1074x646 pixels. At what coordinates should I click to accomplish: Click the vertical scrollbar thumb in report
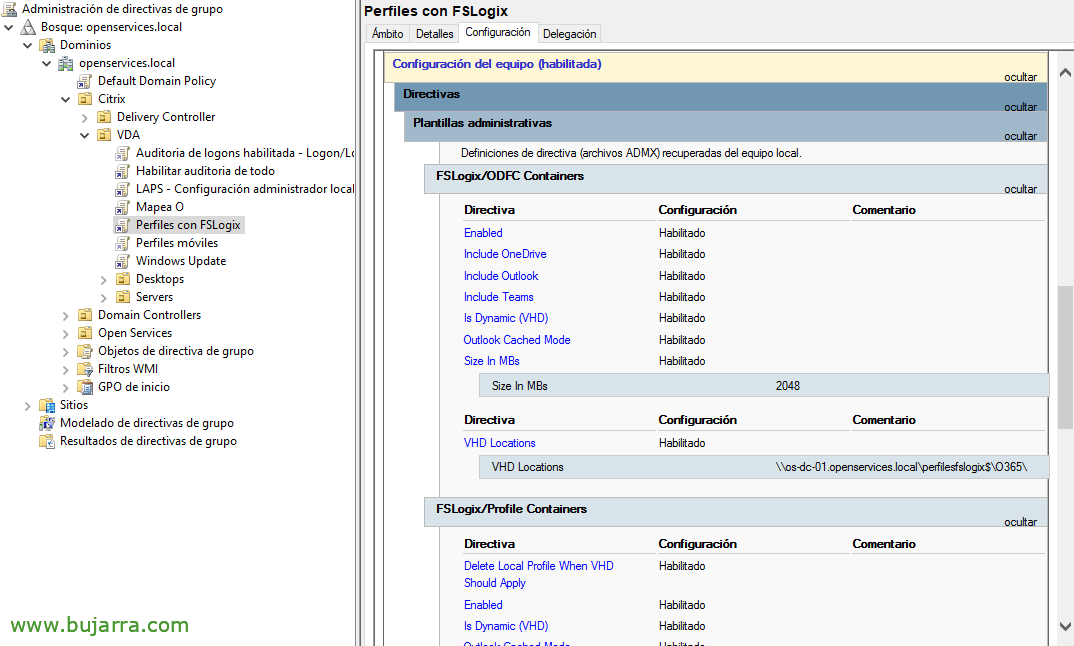[x=1065, y=358]
